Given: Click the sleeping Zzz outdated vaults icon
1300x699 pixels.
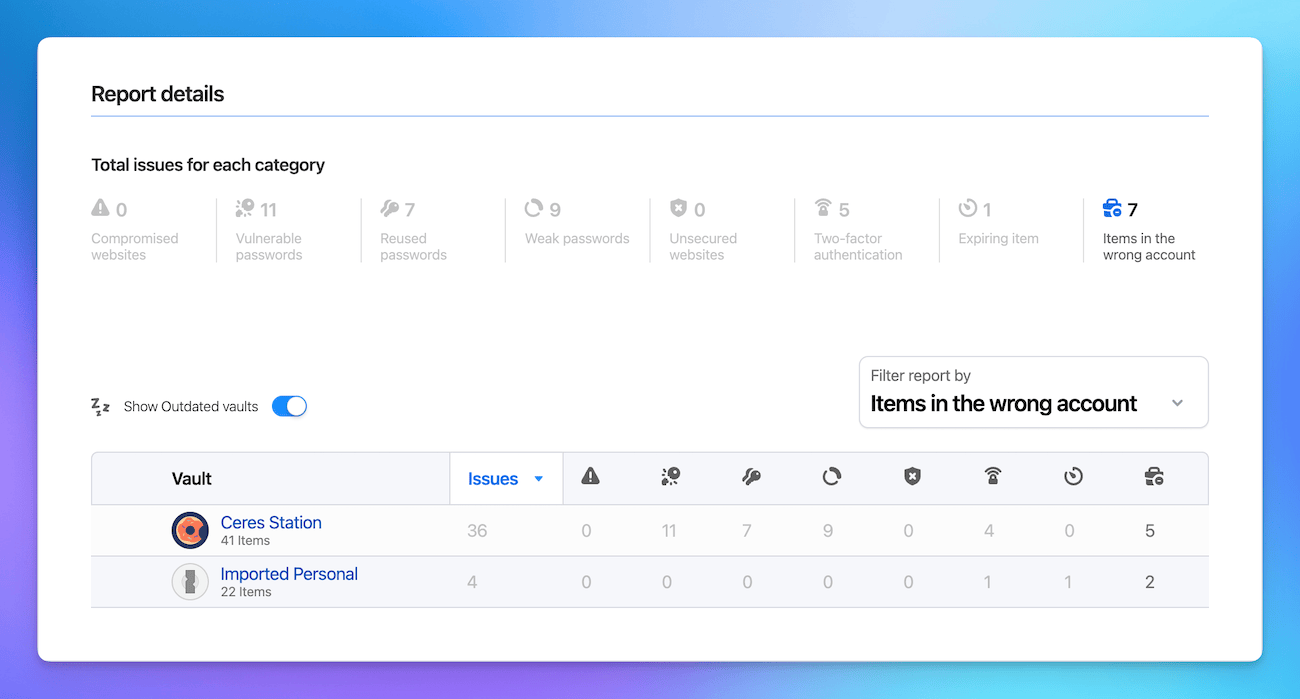Looking at the screenshot, I should coord(100,406).
